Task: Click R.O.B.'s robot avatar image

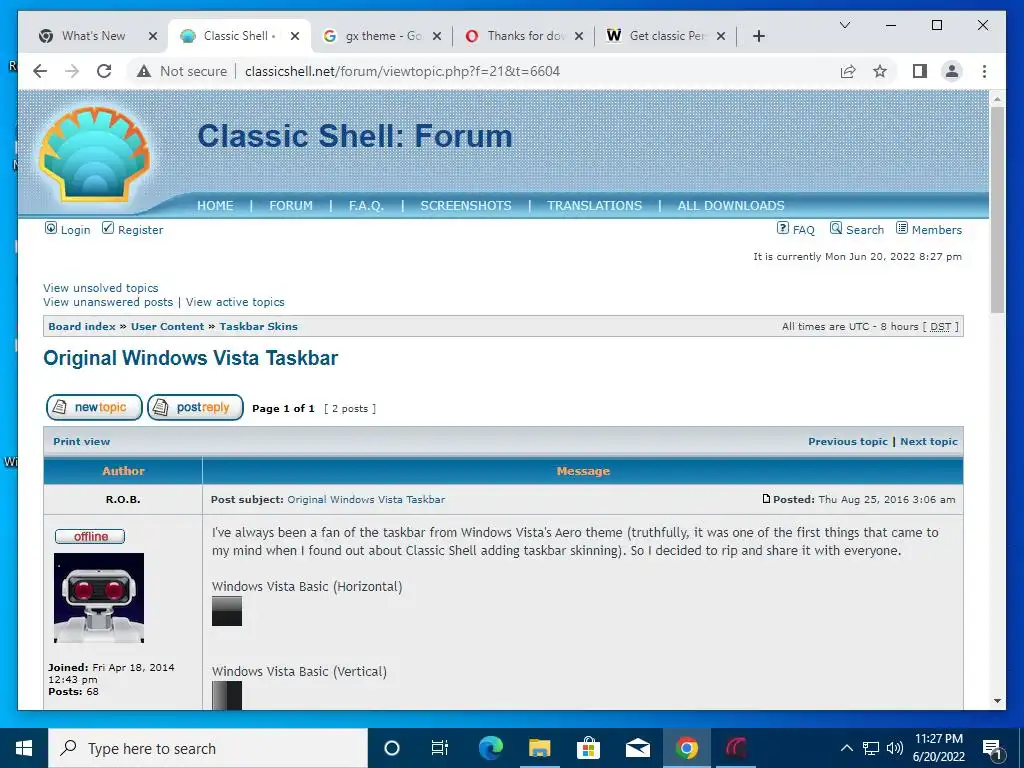Action: (x=99, y=598)
